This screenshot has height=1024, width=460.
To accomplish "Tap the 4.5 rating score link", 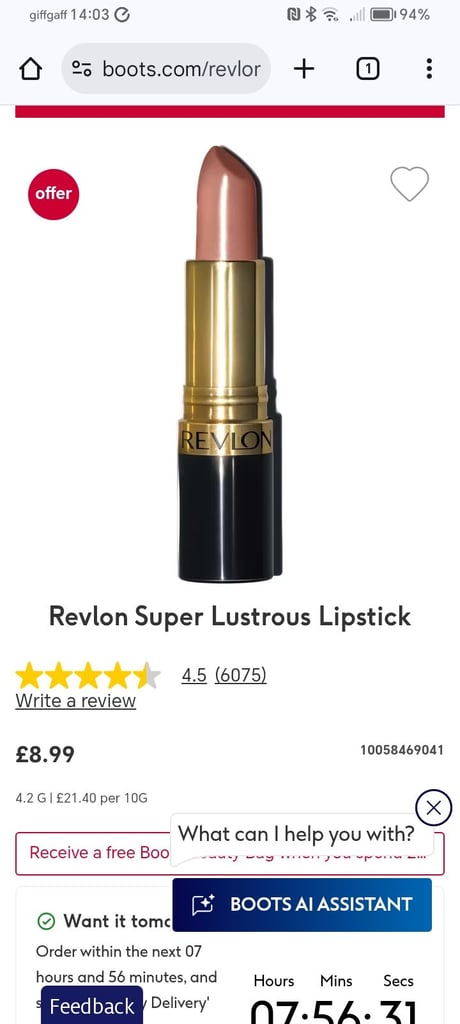I will [194, 675].
